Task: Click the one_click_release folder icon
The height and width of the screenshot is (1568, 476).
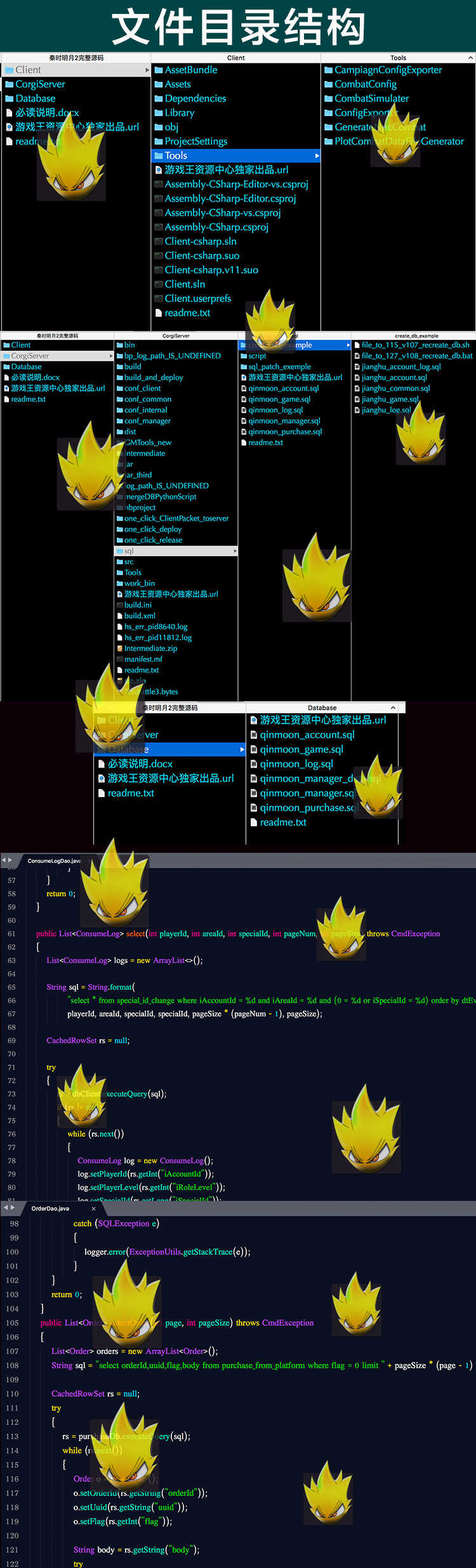Action: [119, 540]
